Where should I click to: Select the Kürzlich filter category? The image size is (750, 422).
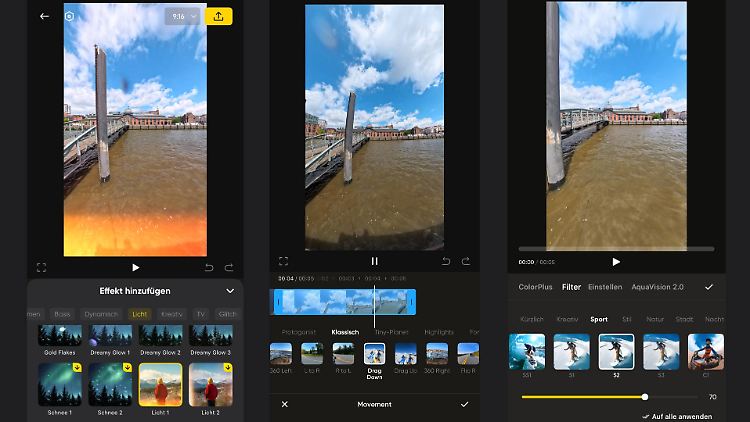click(532, 319)
